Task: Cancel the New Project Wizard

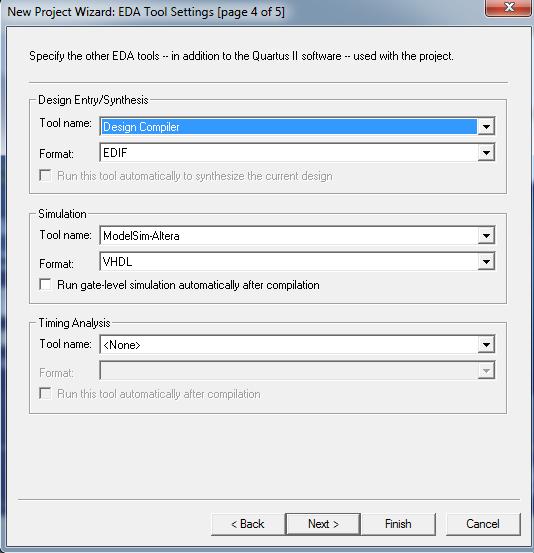Action: click(483, 524)
